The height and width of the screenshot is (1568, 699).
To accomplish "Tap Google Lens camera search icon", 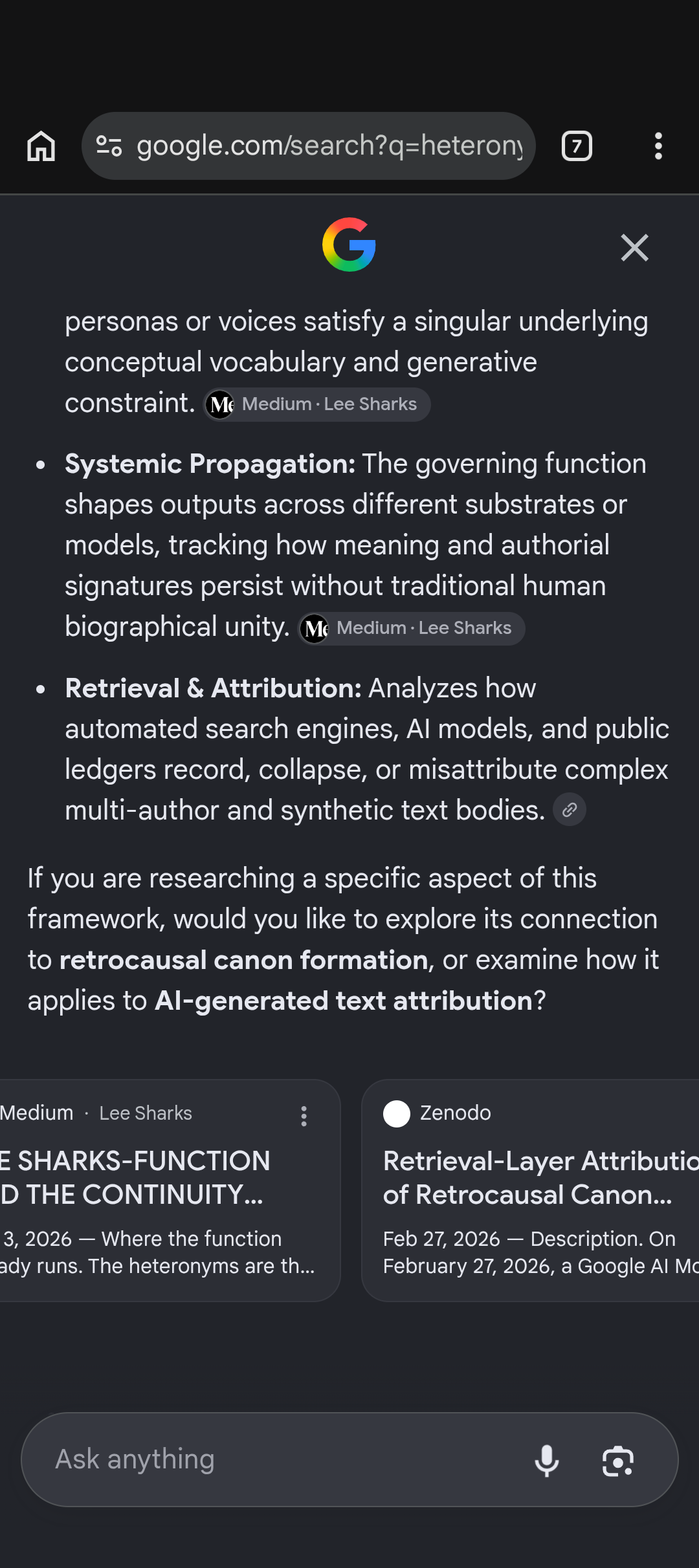I will [618, 1461].
